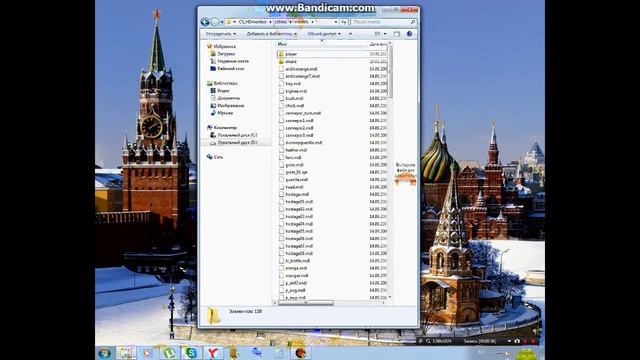Toggle the preview pane button
This screenshot has width=640, height=360.
click(397, 34)
